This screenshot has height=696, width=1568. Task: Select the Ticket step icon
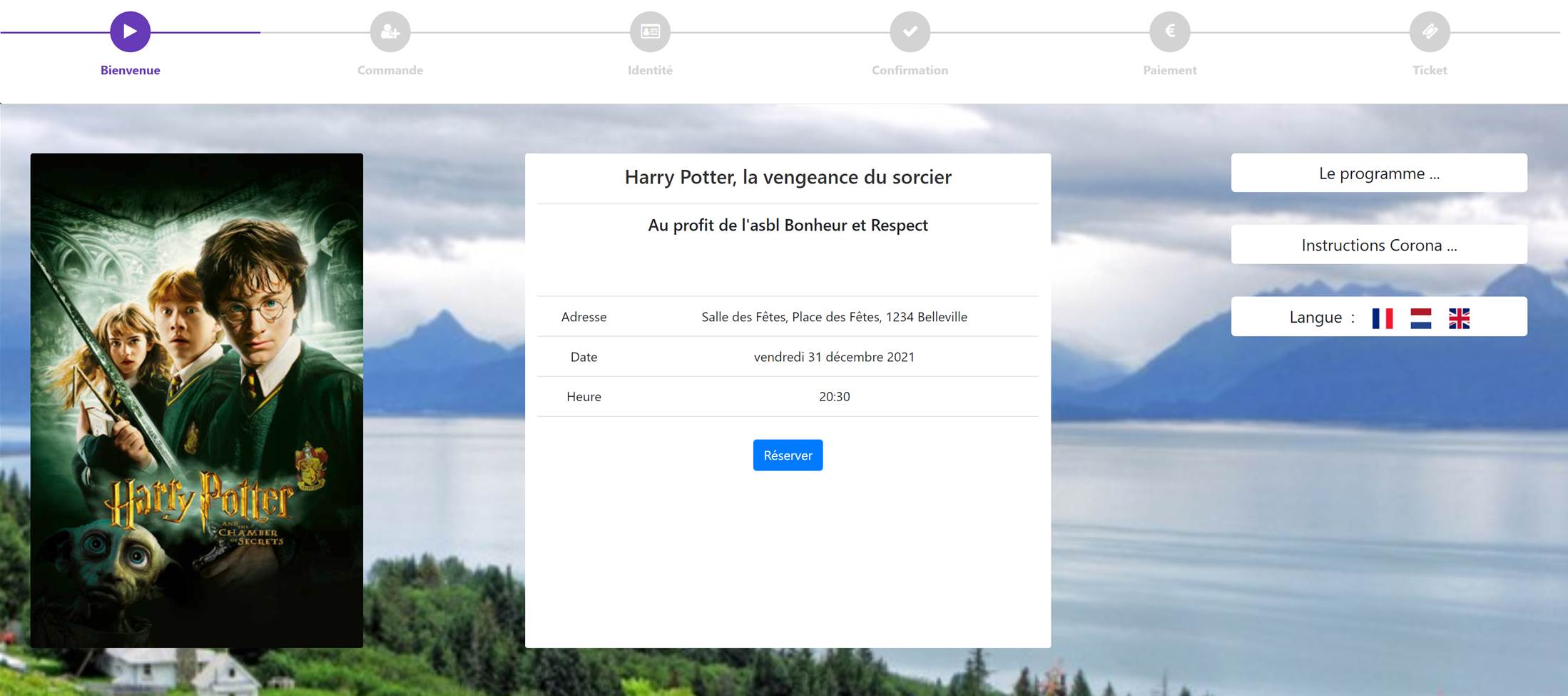click(1430, 31)
